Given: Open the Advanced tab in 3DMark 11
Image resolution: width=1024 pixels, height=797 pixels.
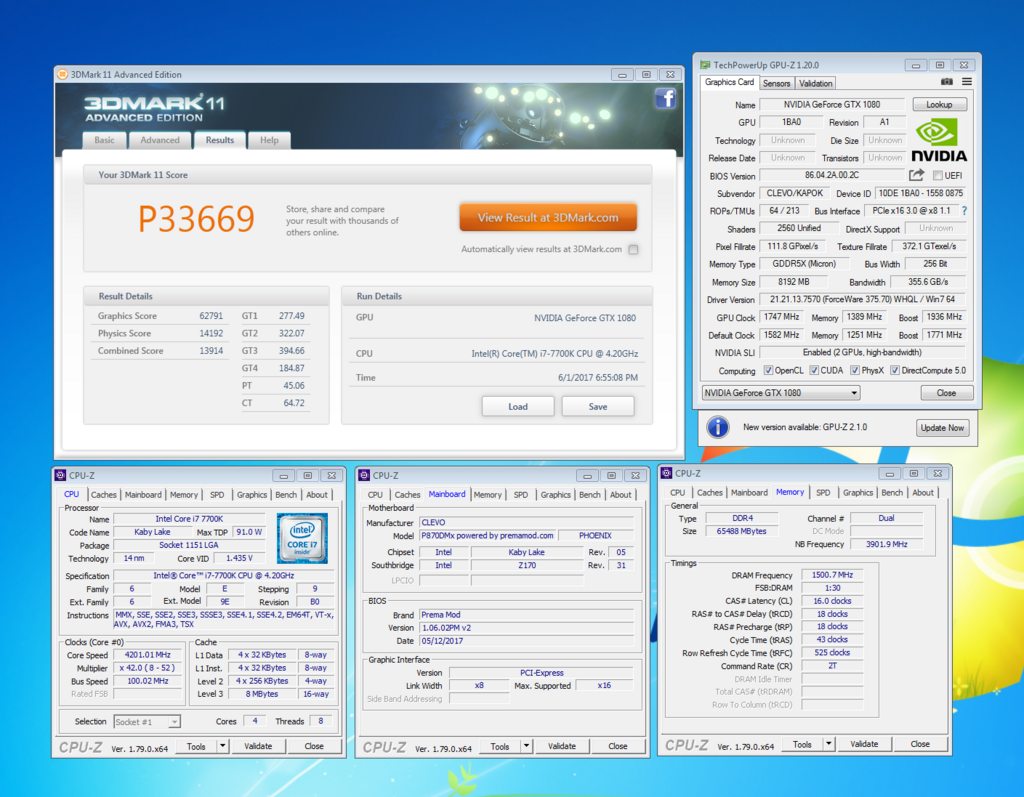Looking at the screenshot, I should pos(160,140).
